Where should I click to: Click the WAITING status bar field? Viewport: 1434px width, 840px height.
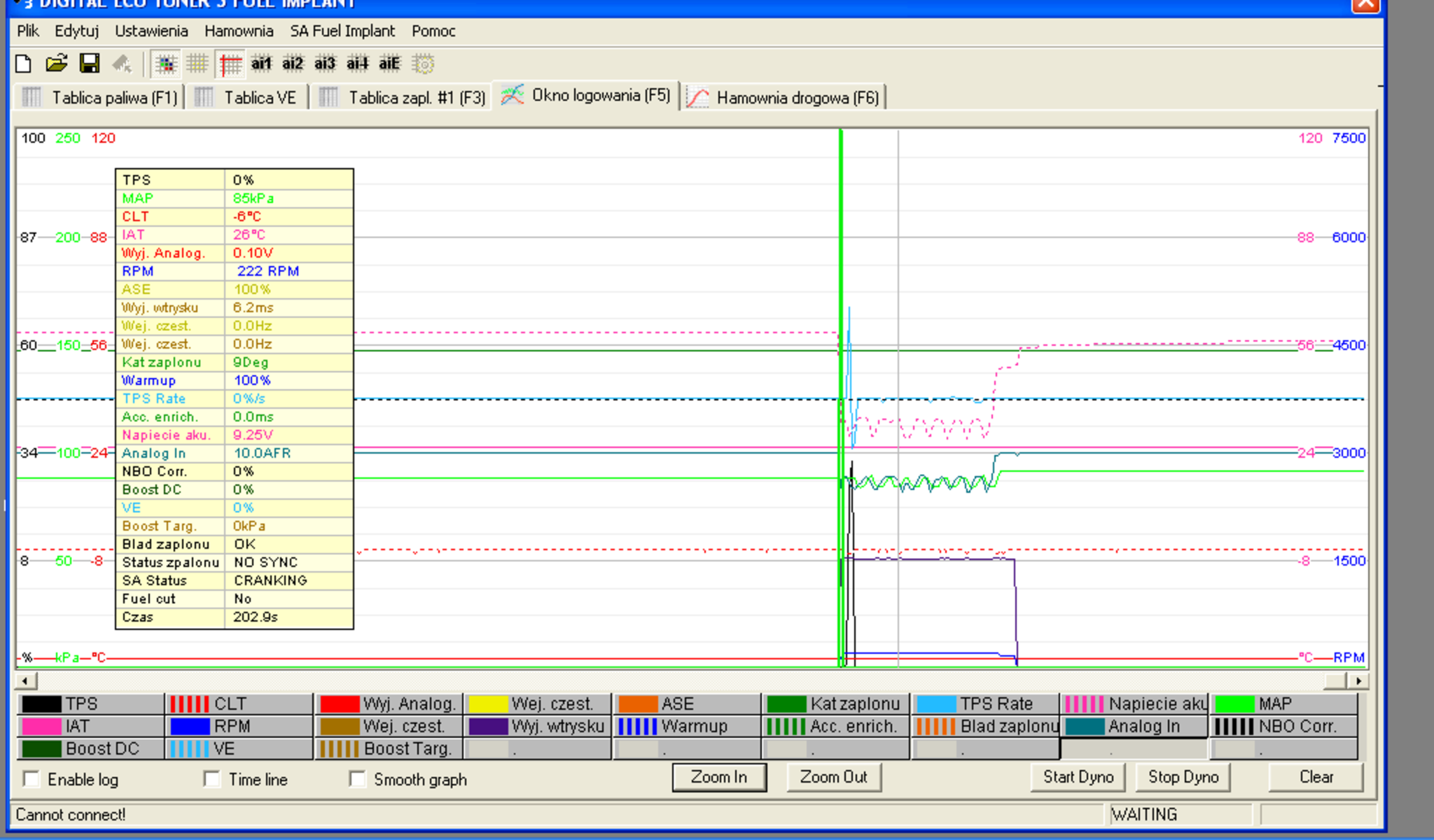click(1181, 814)
